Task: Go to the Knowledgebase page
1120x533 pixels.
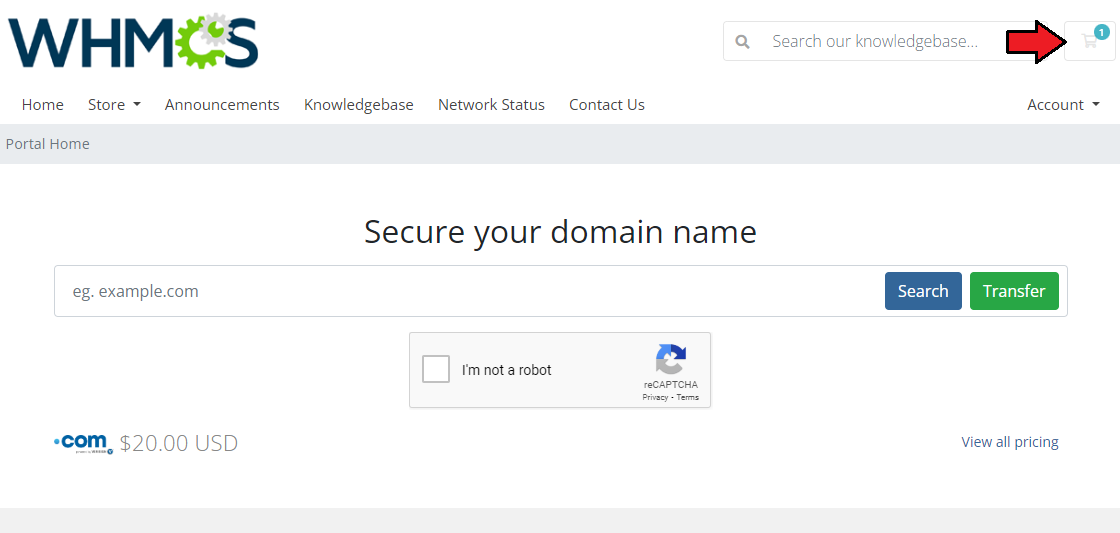Action: coord(359,104)
